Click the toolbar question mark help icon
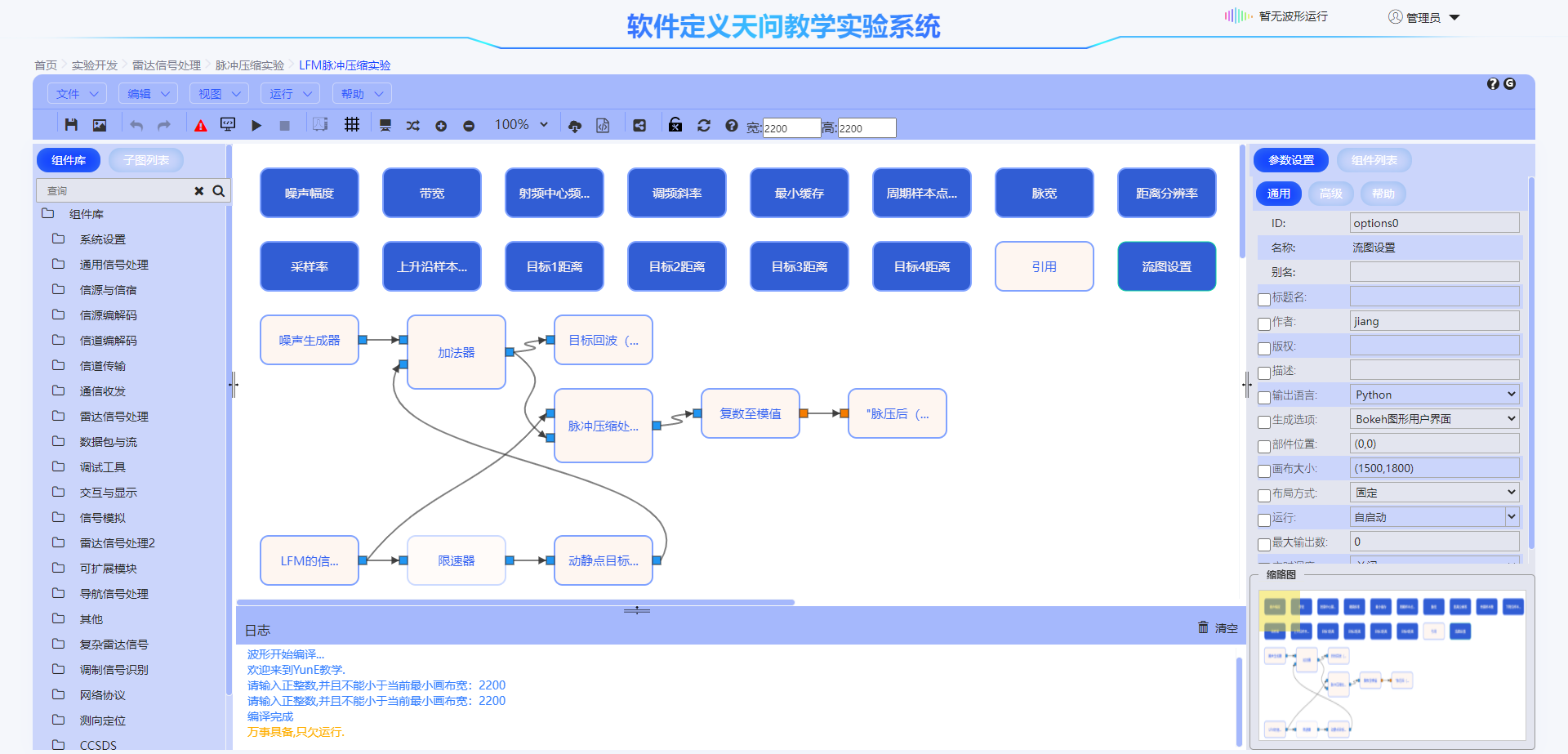This screenshot has height=754, width=1568. click(732, 126)
